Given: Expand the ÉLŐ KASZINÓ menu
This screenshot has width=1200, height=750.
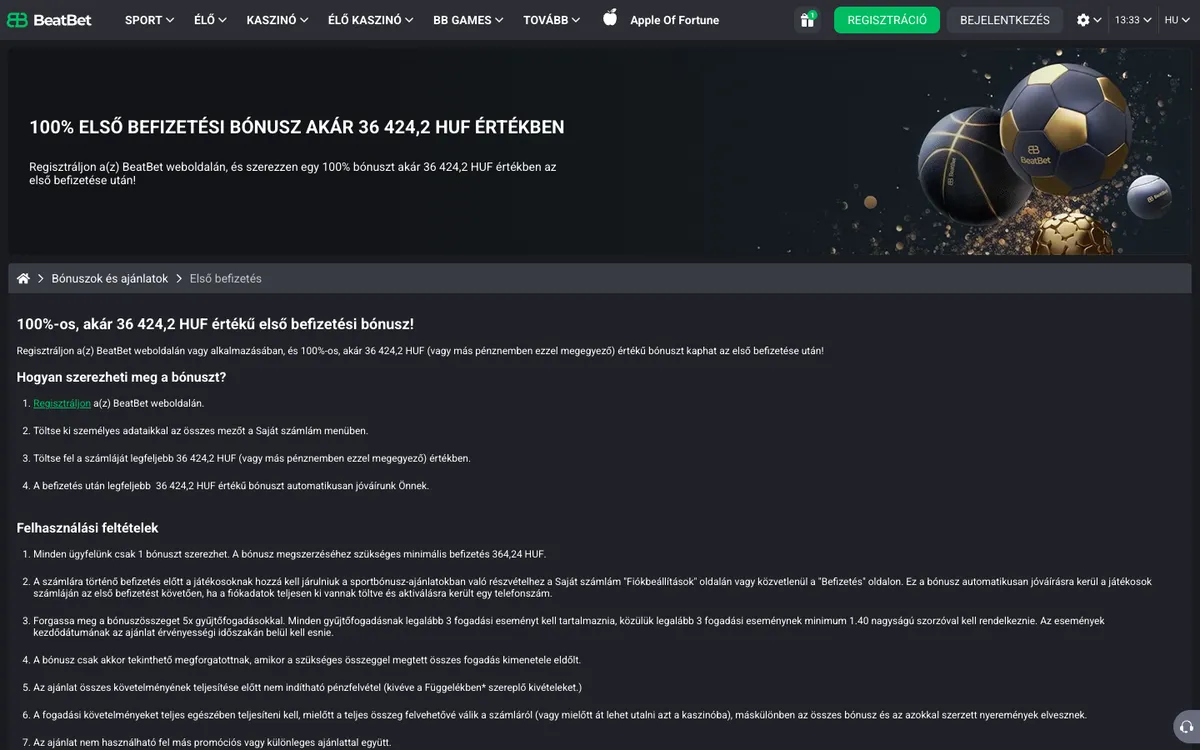Looking at the screenshot, I should 371,20.
